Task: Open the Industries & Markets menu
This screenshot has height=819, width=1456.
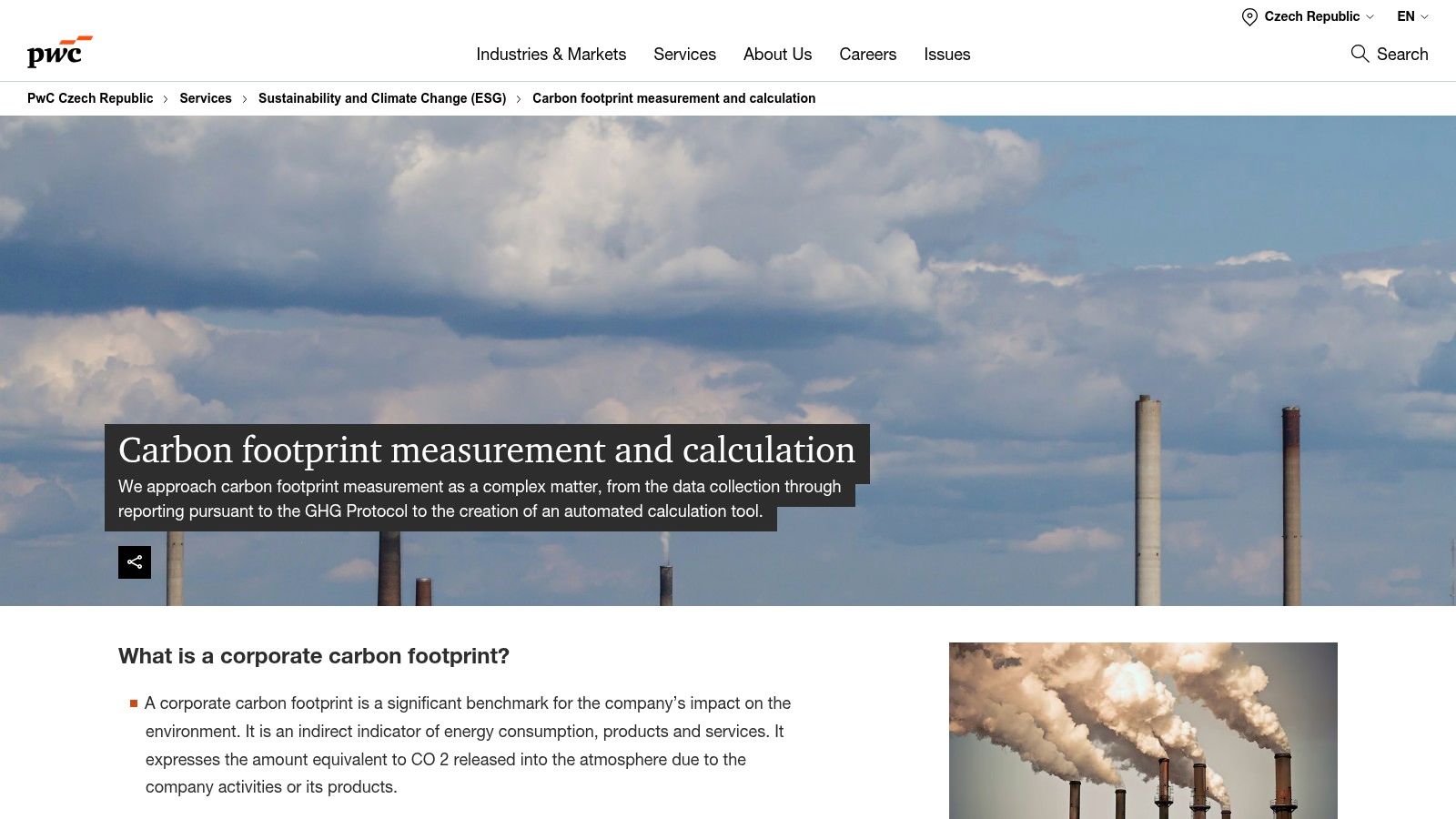Action: [x=551, y=55]
